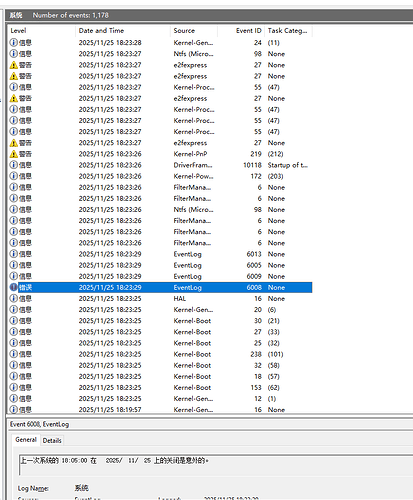
Task: Click the info icon on the Kernel-Gen event 12 row
Action: coord(13,398)
